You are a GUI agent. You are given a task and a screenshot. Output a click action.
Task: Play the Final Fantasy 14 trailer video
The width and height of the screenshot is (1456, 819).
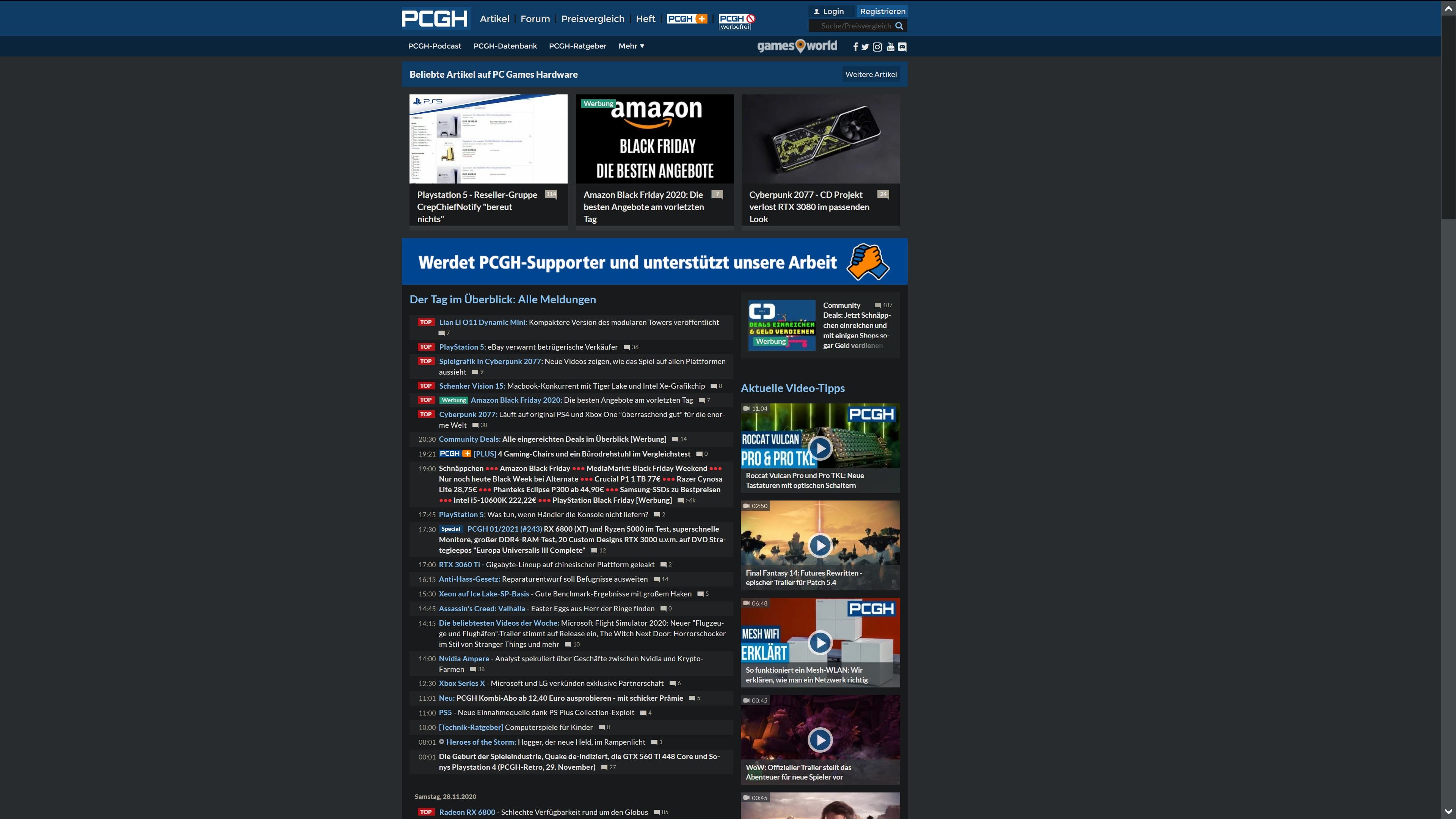pos(820,546)
